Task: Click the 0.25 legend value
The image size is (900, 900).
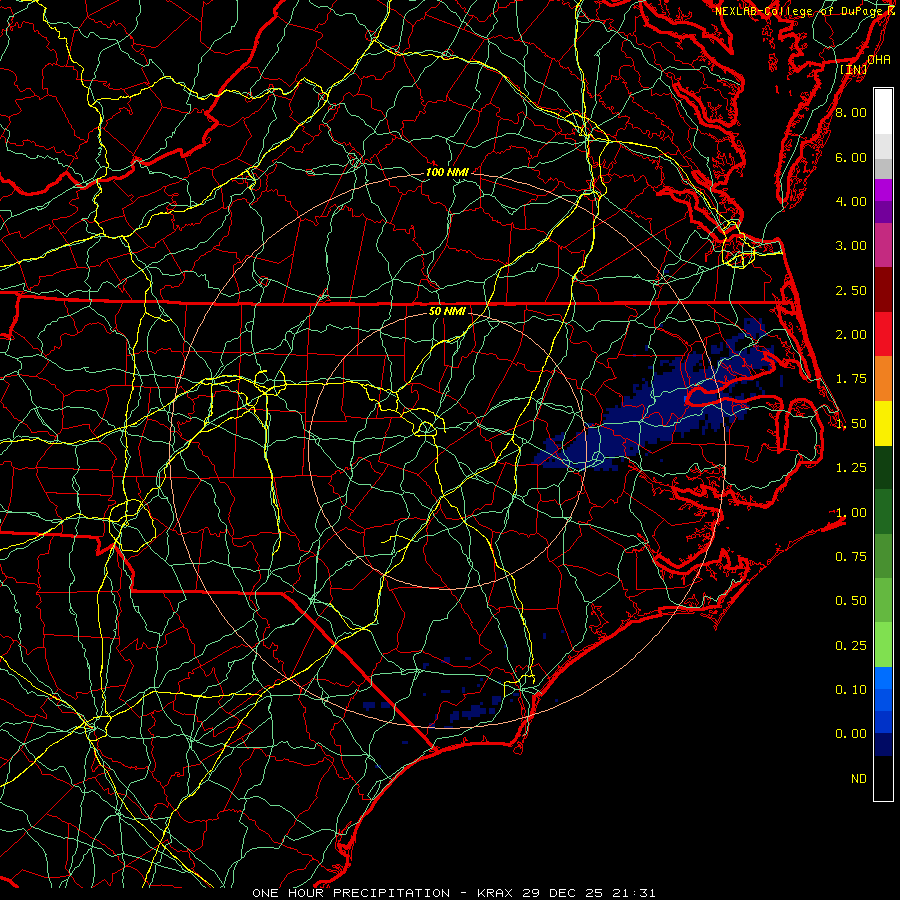Action: [851, 646]
